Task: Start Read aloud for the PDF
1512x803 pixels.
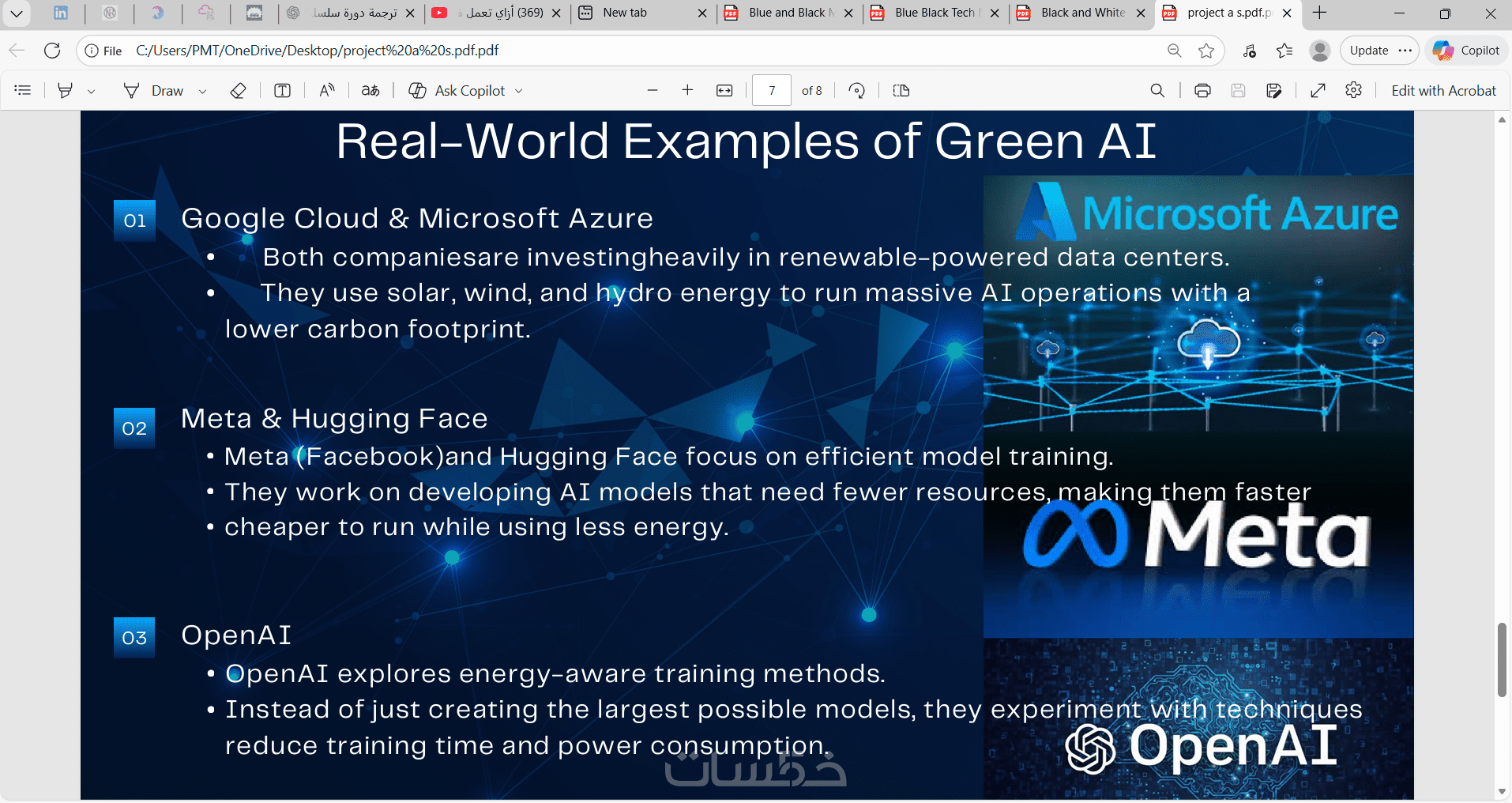Action: pyautogui.click(x=327, y=91)
